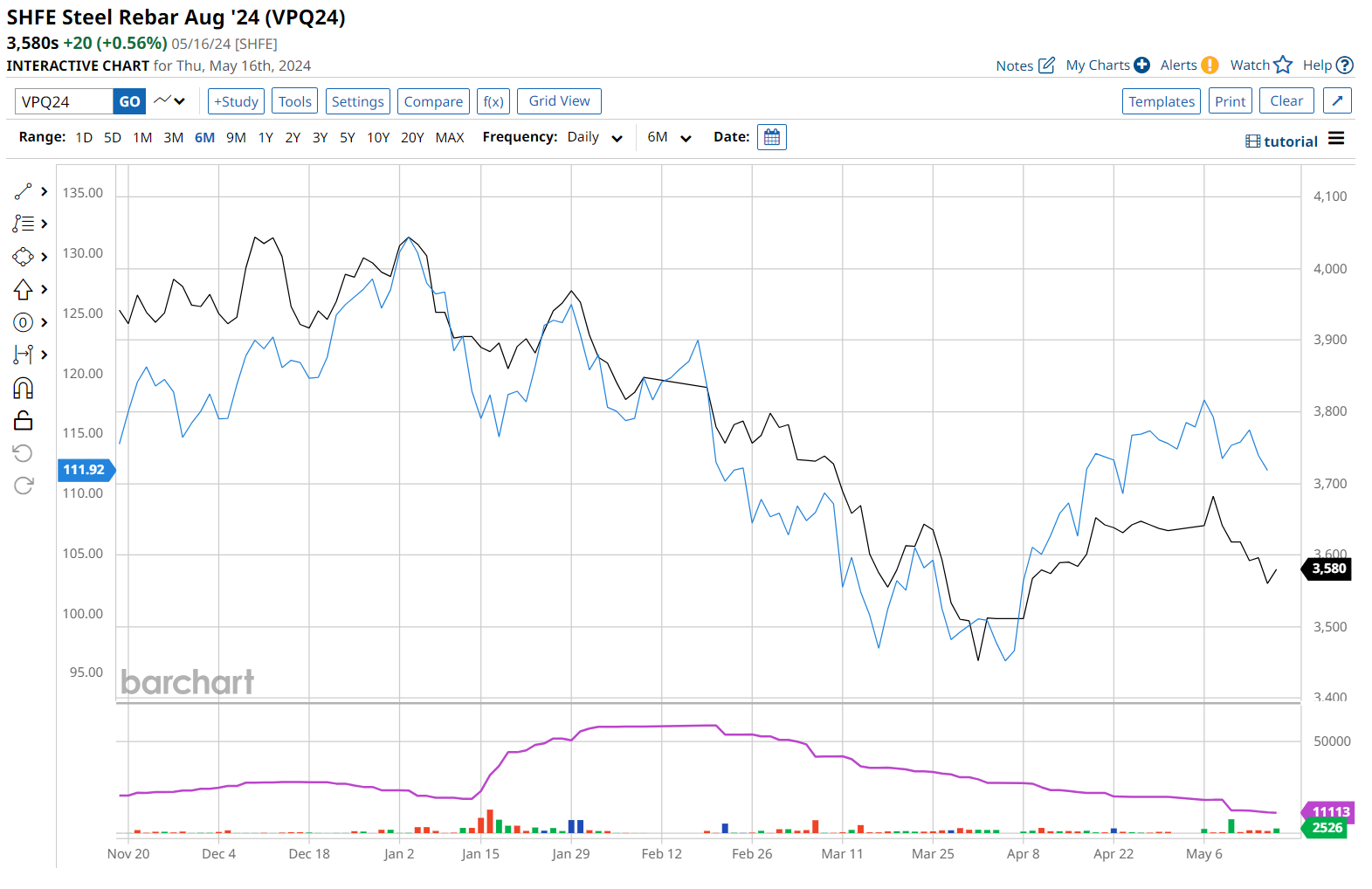
Task: Click the 111.92 blue price marker
Action: [85, 470]
